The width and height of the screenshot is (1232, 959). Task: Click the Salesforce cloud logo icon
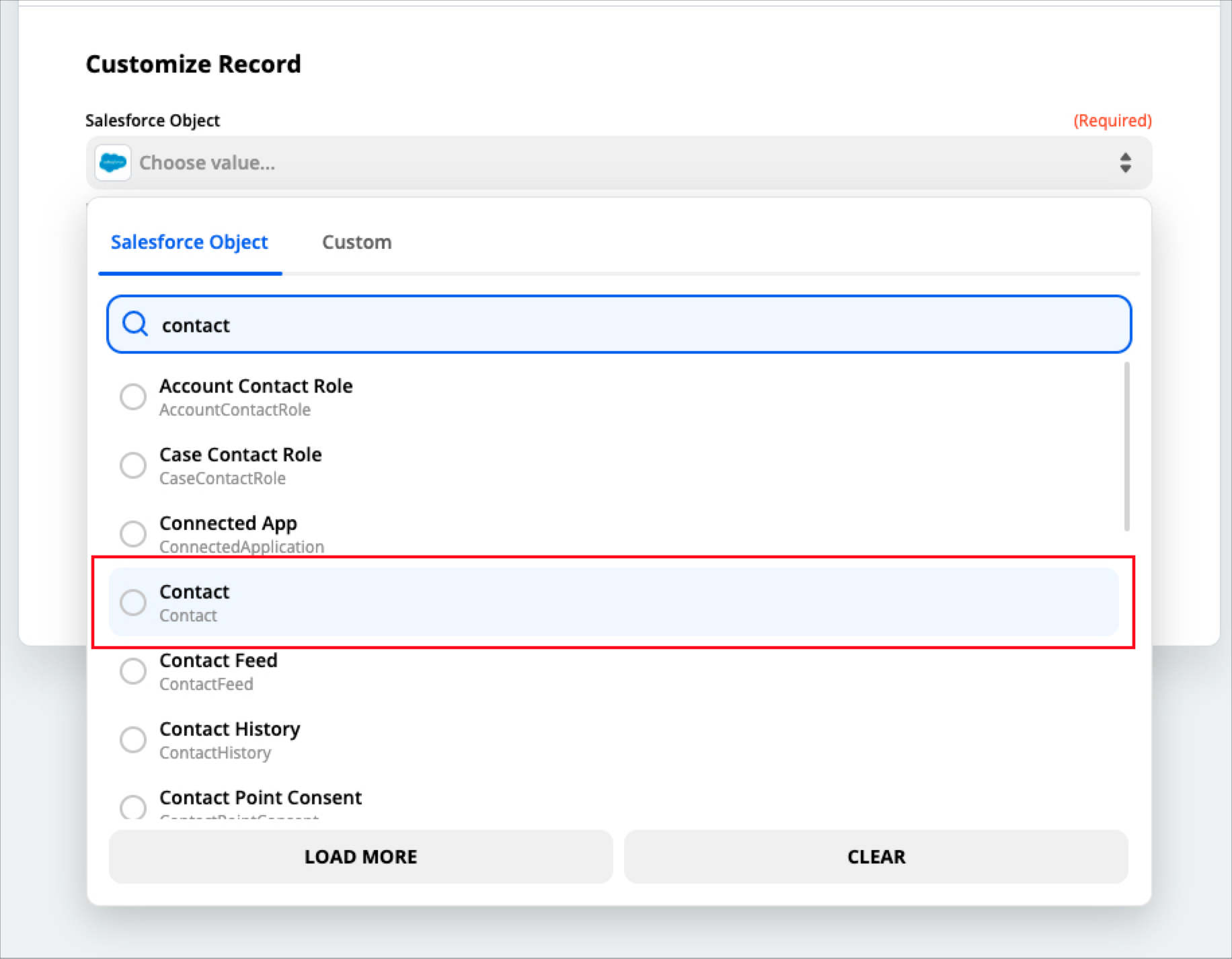113,163
